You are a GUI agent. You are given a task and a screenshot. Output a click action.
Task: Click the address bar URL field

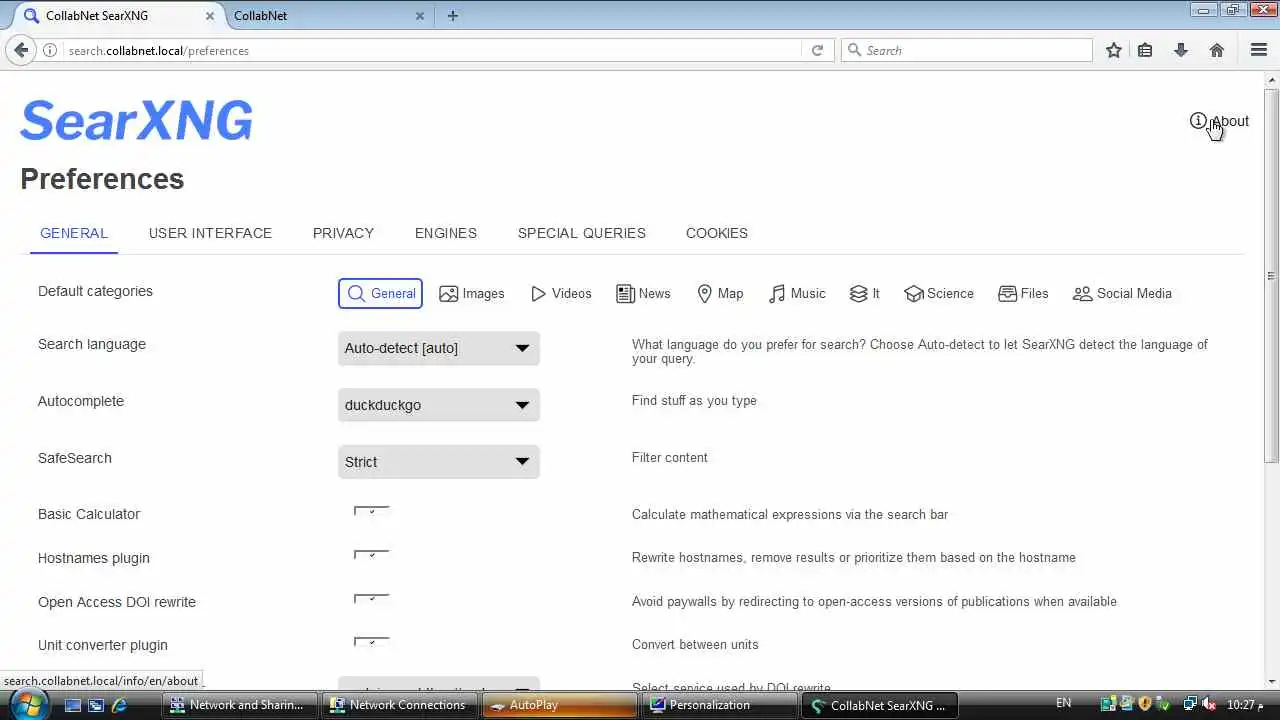pyautogui.click(x=430, y=50)
